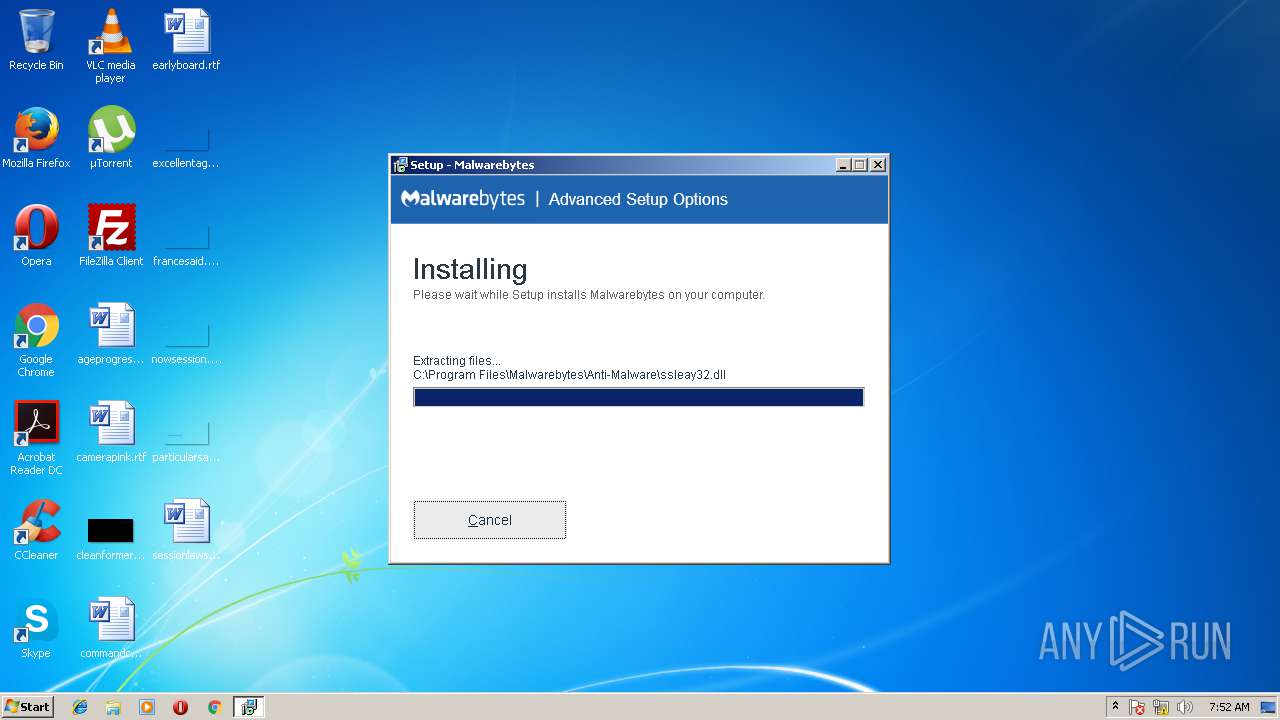Click the Advanced Setup Options header text
Screen dimensions: 1280x720
pos(638,199)
